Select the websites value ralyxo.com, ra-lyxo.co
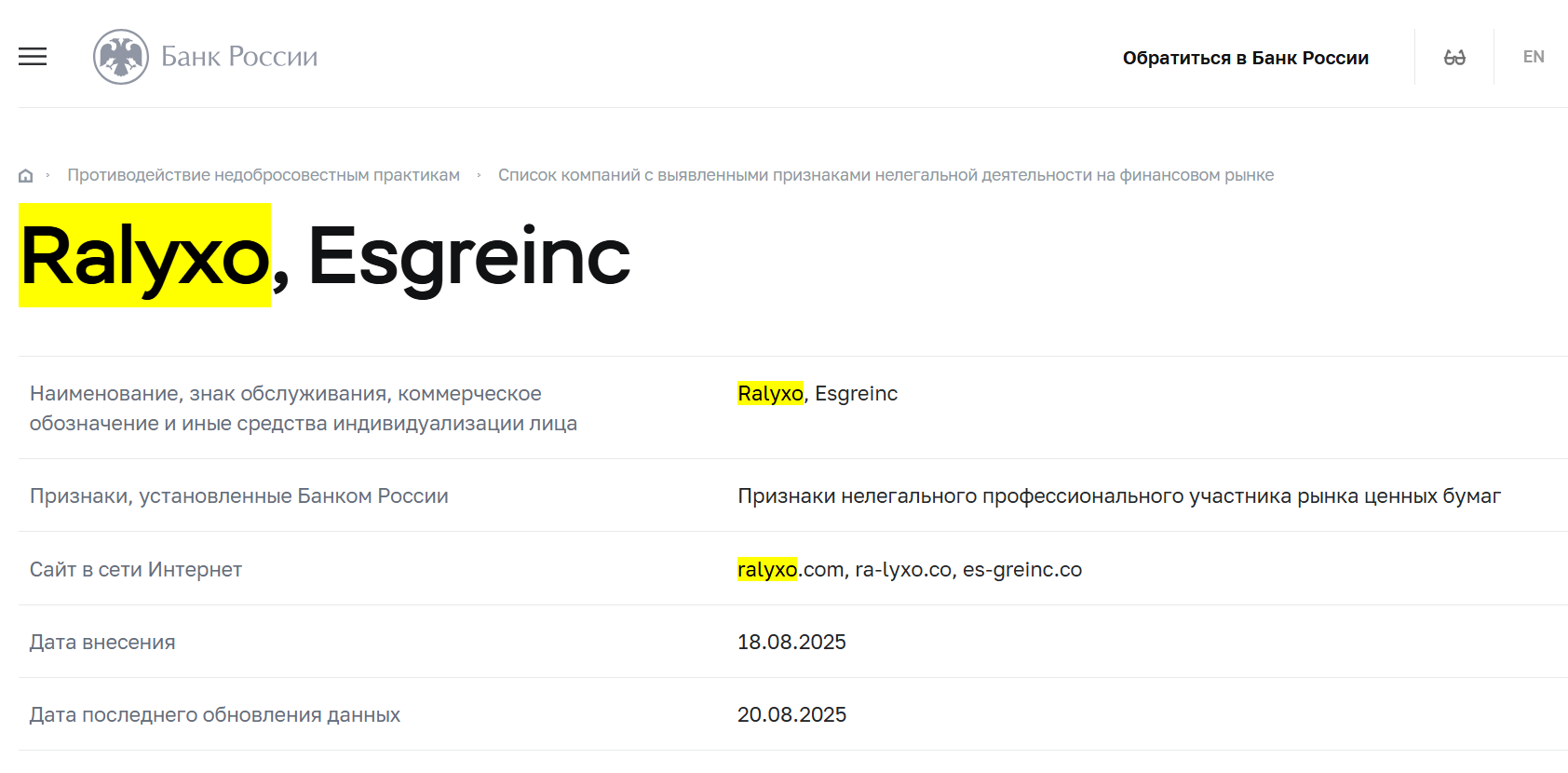1568x773 pixels. [910, 569]
